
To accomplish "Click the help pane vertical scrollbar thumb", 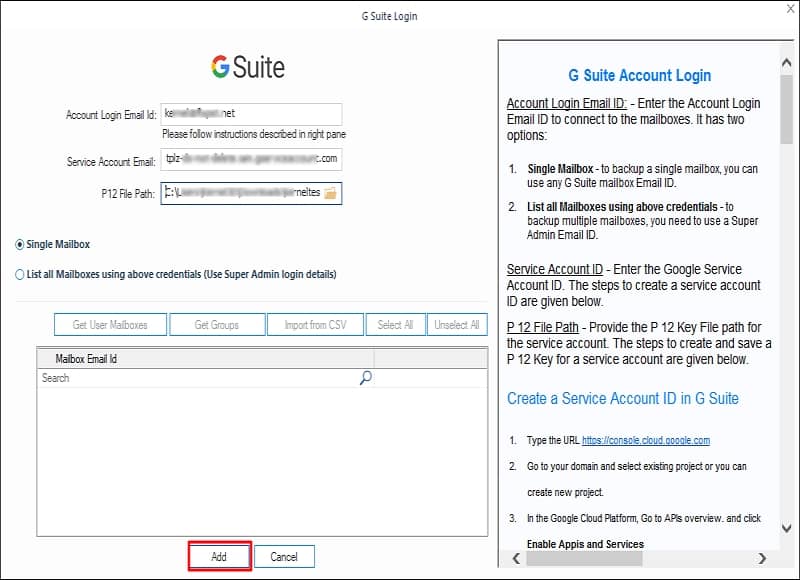I will click(x=786, y=110).
